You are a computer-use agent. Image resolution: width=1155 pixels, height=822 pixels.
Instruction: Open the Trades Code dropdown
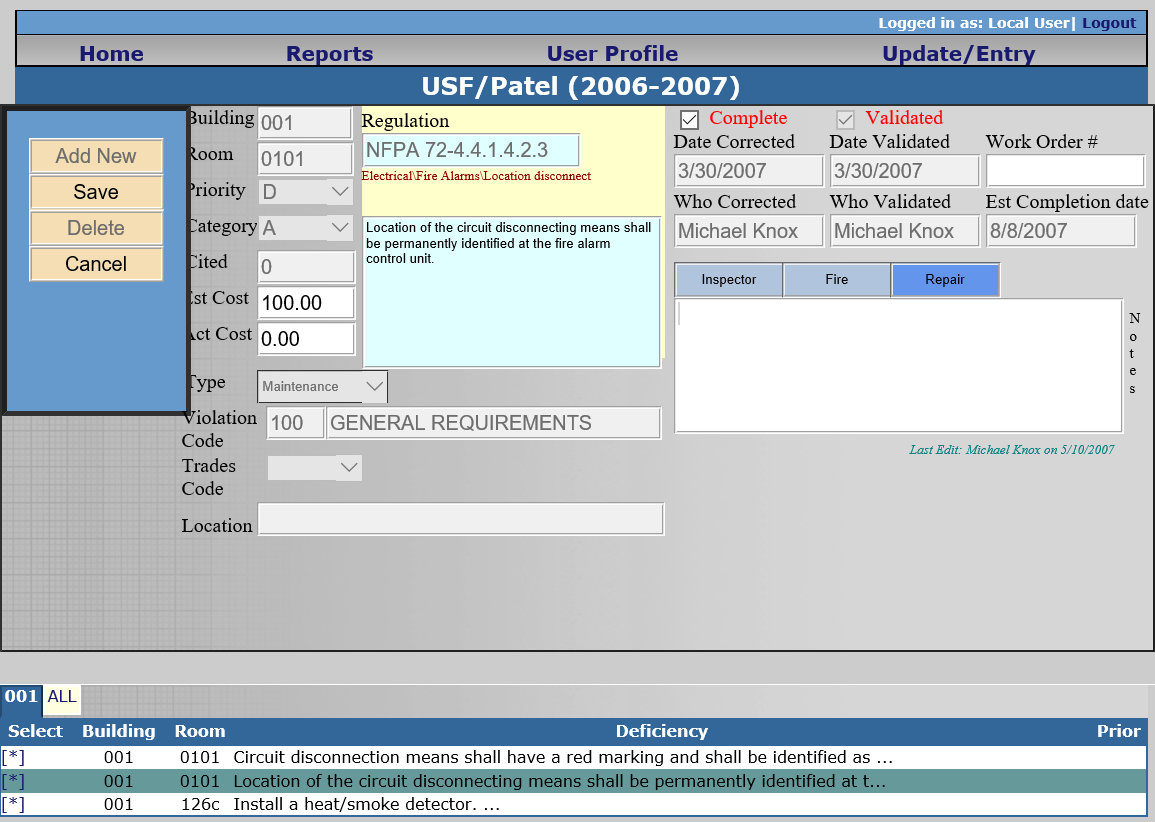click(315, 468)
